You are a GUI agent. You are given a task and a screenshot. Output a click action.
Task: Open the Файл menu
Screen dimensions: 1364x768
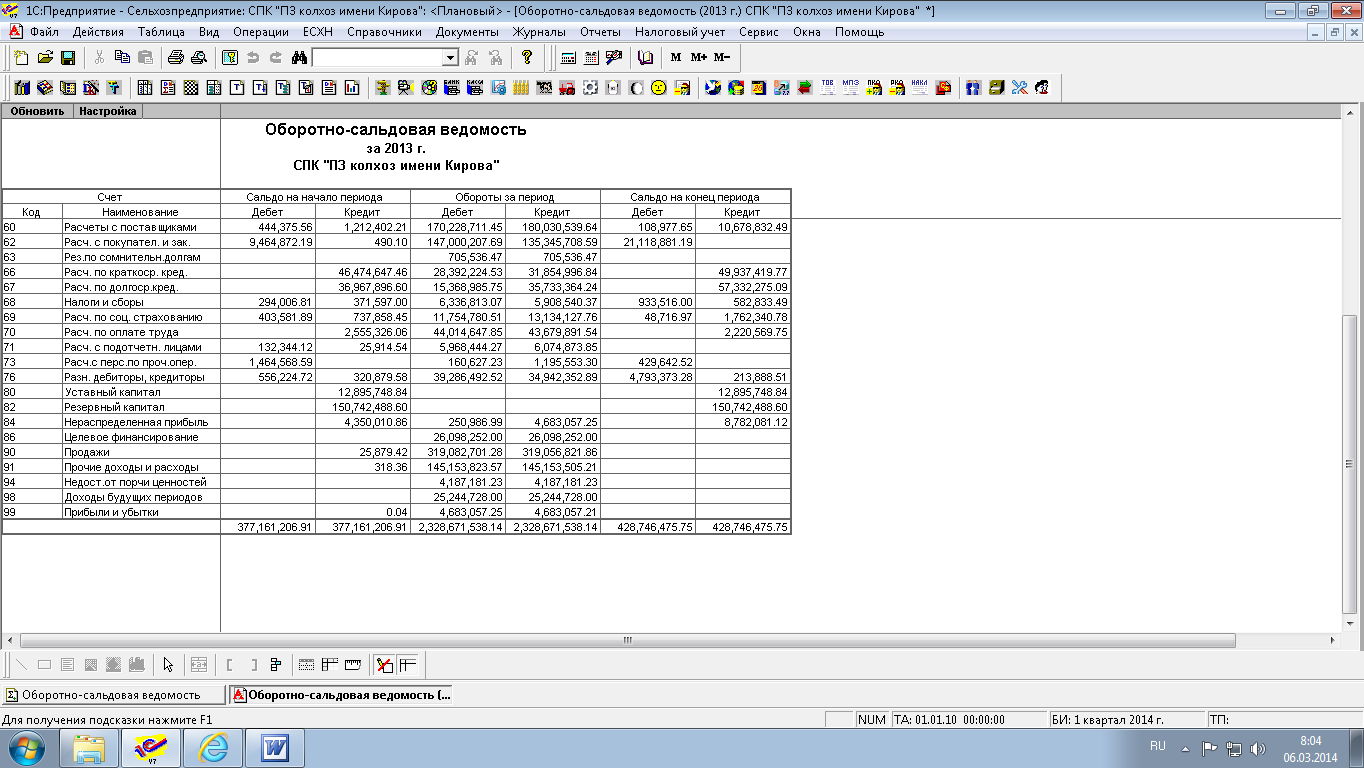tap(44, 32)
